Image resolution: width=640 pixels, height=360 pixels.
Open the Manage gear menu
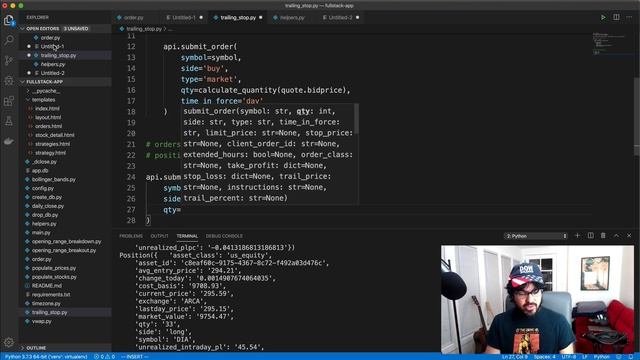coord(9,342)
